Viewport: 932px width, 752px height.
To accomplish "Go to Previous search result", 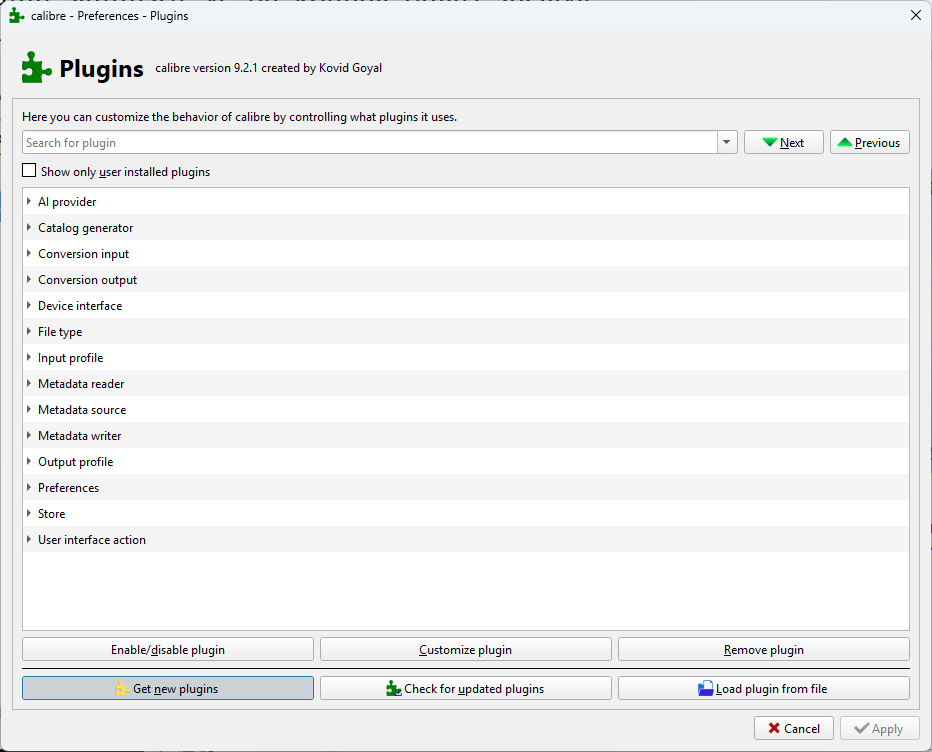I will tap(869, 143).
